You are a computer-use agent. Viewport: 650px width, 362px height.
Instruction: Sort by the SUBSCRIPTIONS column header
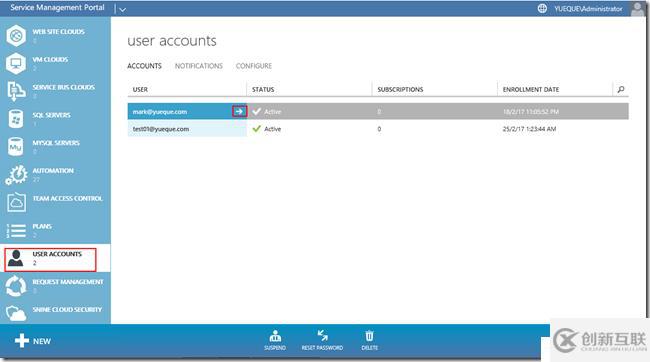(x=400, y=89)
